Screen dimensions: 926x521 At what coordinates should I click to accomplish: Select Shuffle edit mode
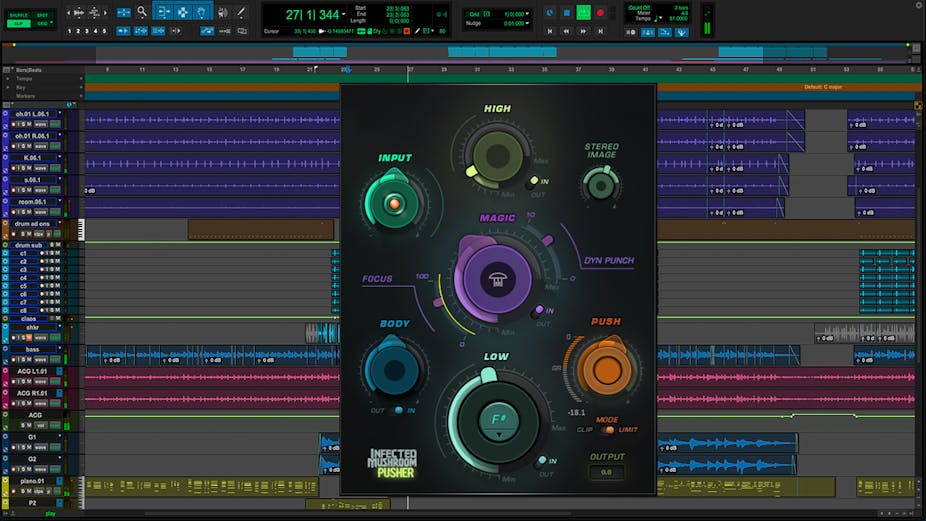tap(18, 15)
